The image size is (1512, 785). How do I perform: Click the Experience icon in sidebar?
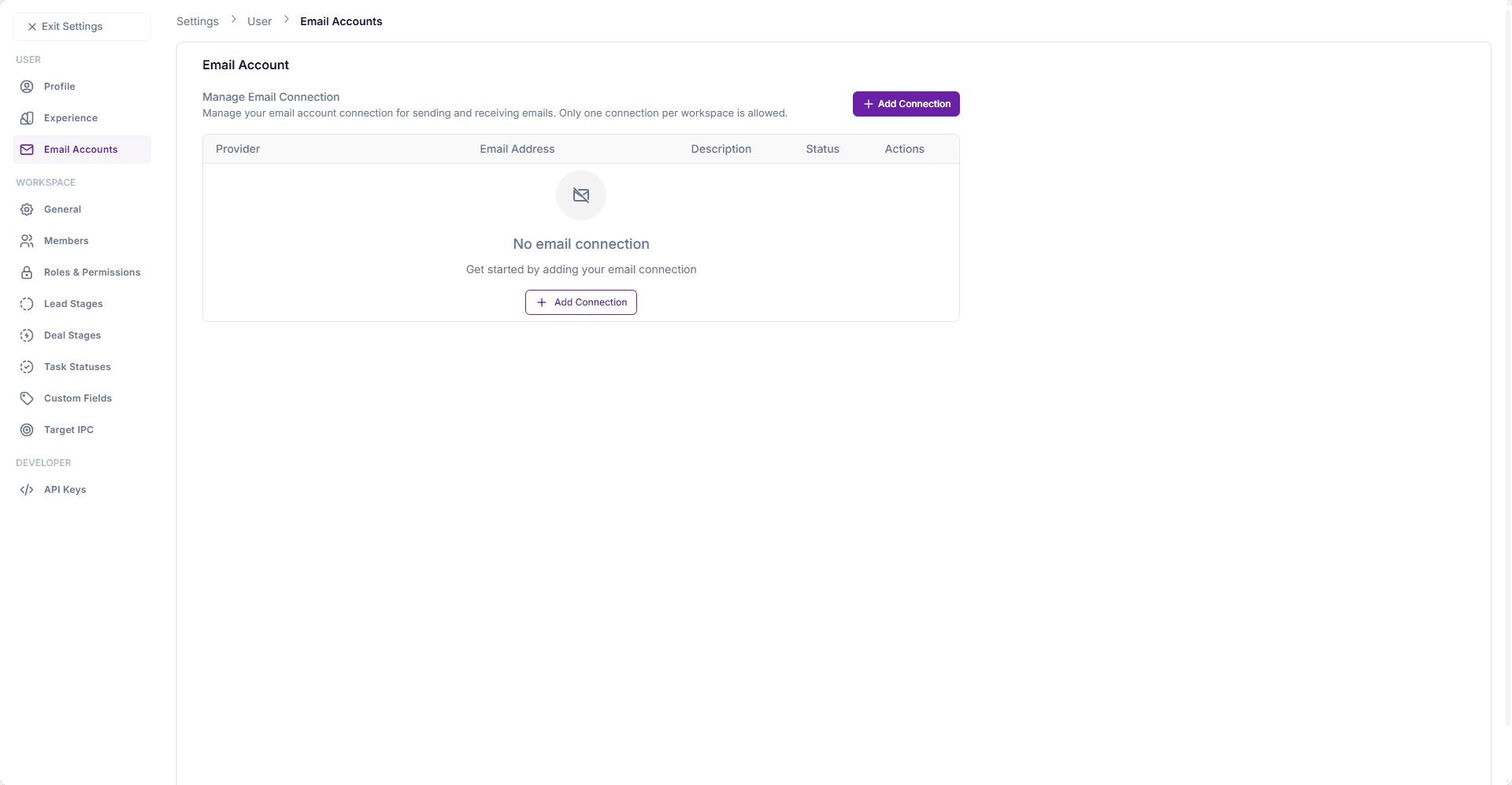click(x=27, y=118)
